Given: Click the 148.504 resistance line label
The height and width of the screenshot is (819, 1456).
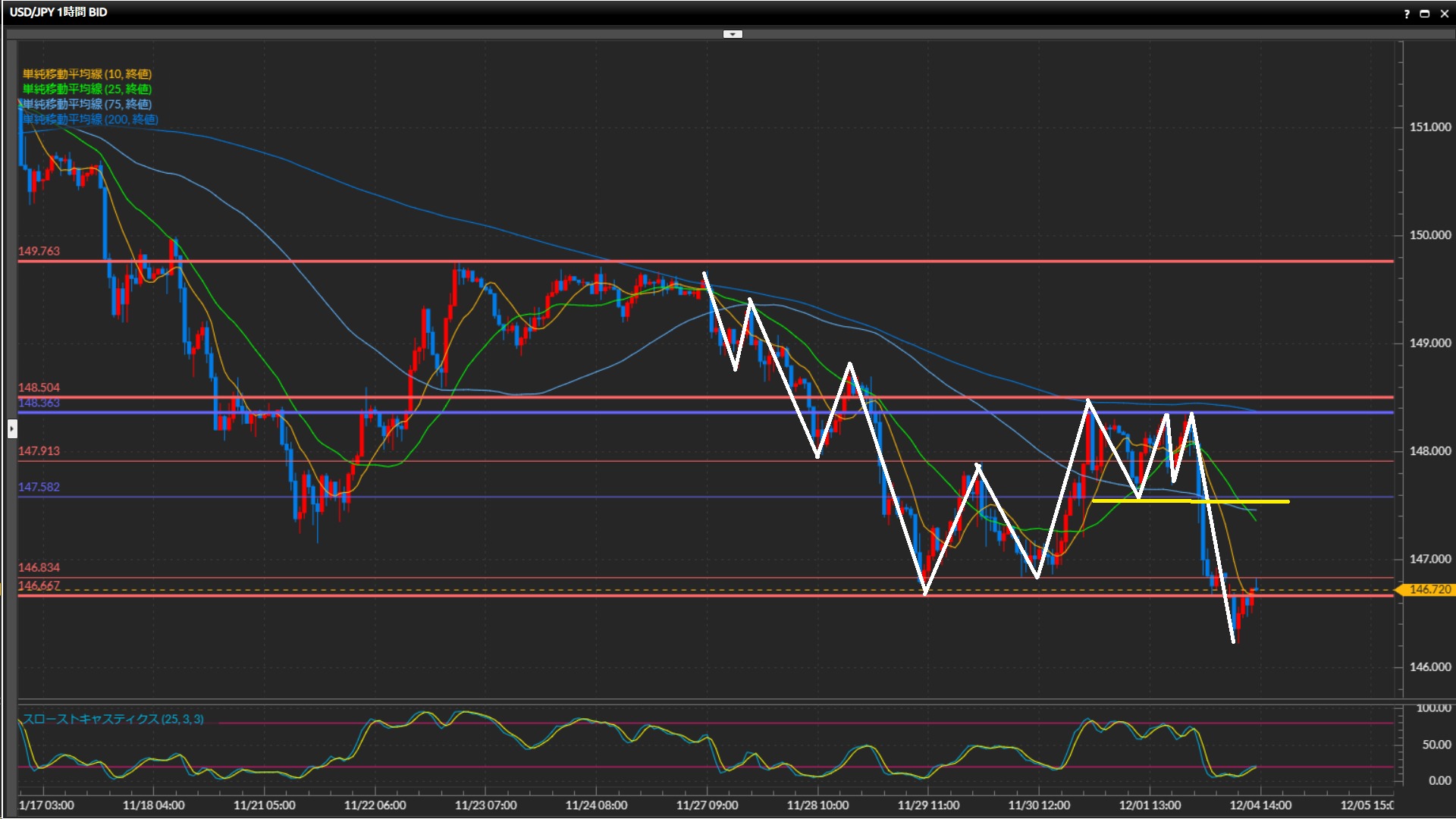Looking at the screenshot, I should click(x=39, y=388).
